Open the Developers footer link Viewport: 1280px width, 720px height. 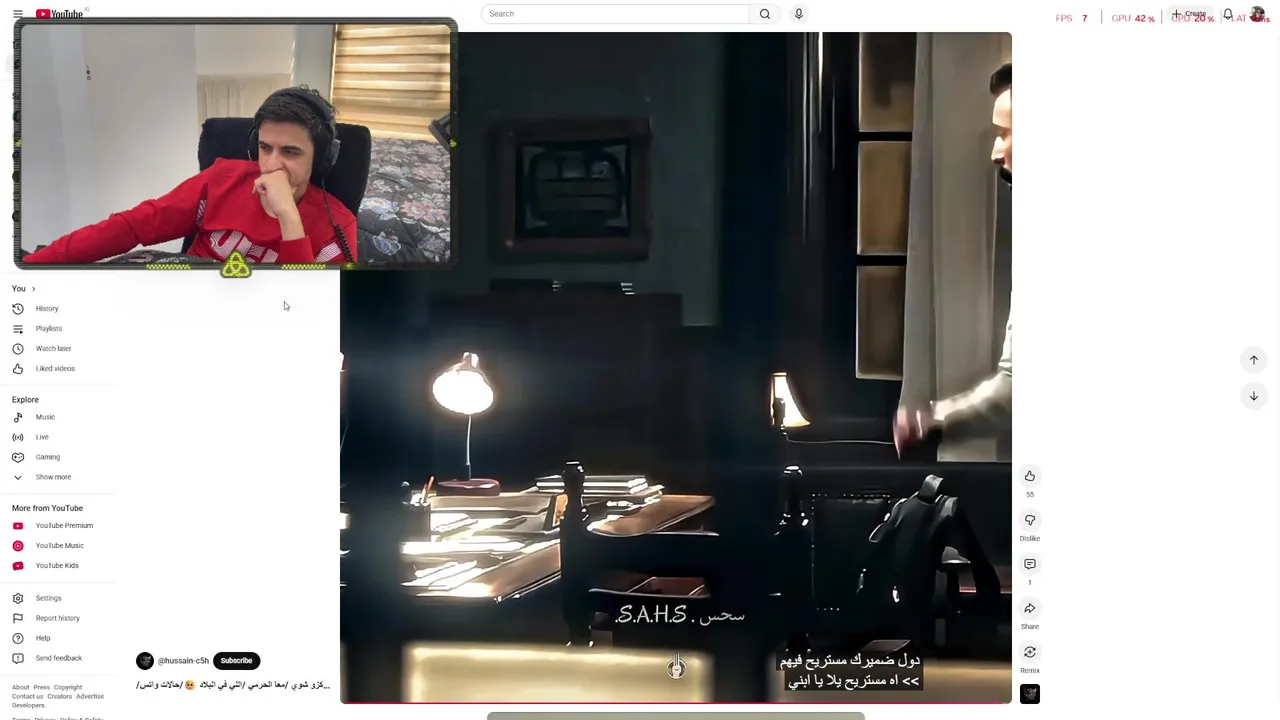(x=28, y=705)
